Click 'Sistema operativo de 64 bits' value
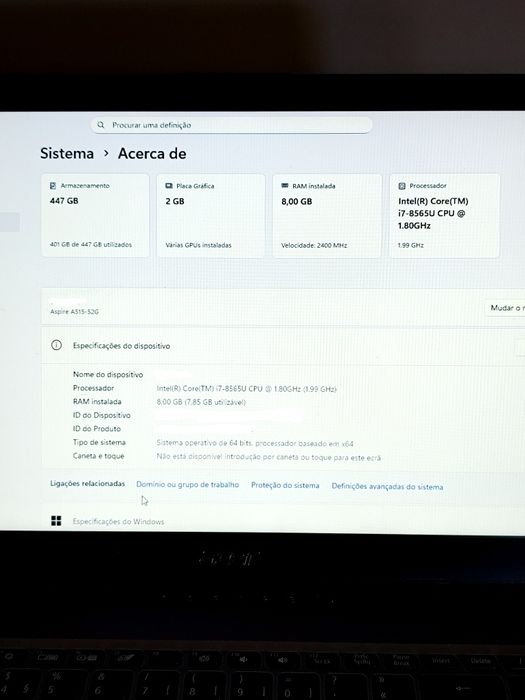The width and height of the screenshot is (525, 700). 254,443
